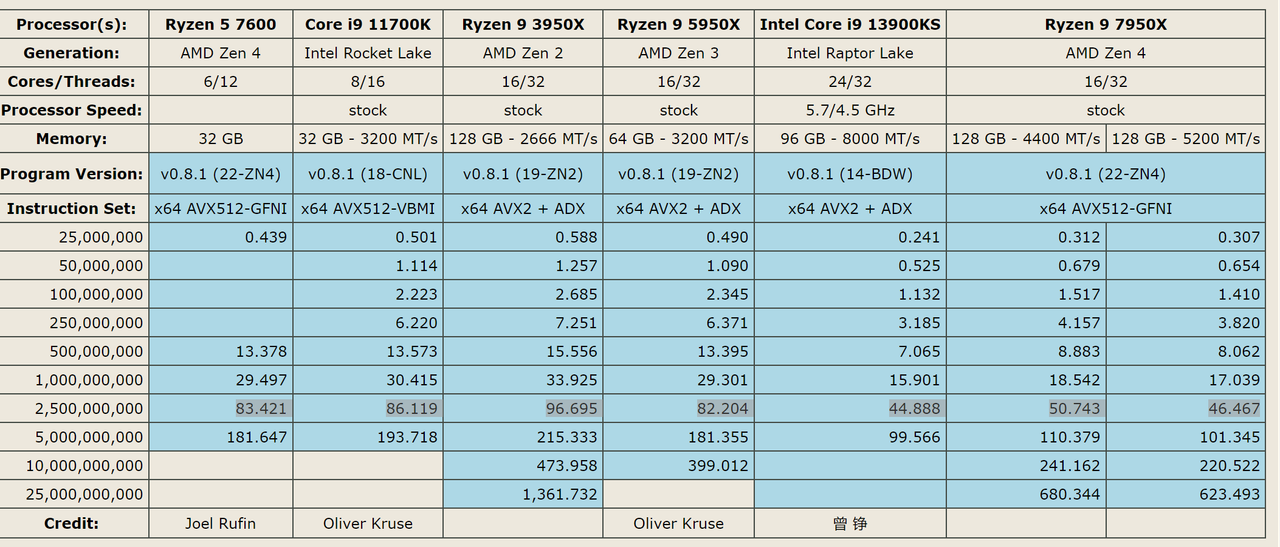Select the "128 GB - 2666 MT/s" memory cell
This screenshot has width=1280, height=547.
523,138
